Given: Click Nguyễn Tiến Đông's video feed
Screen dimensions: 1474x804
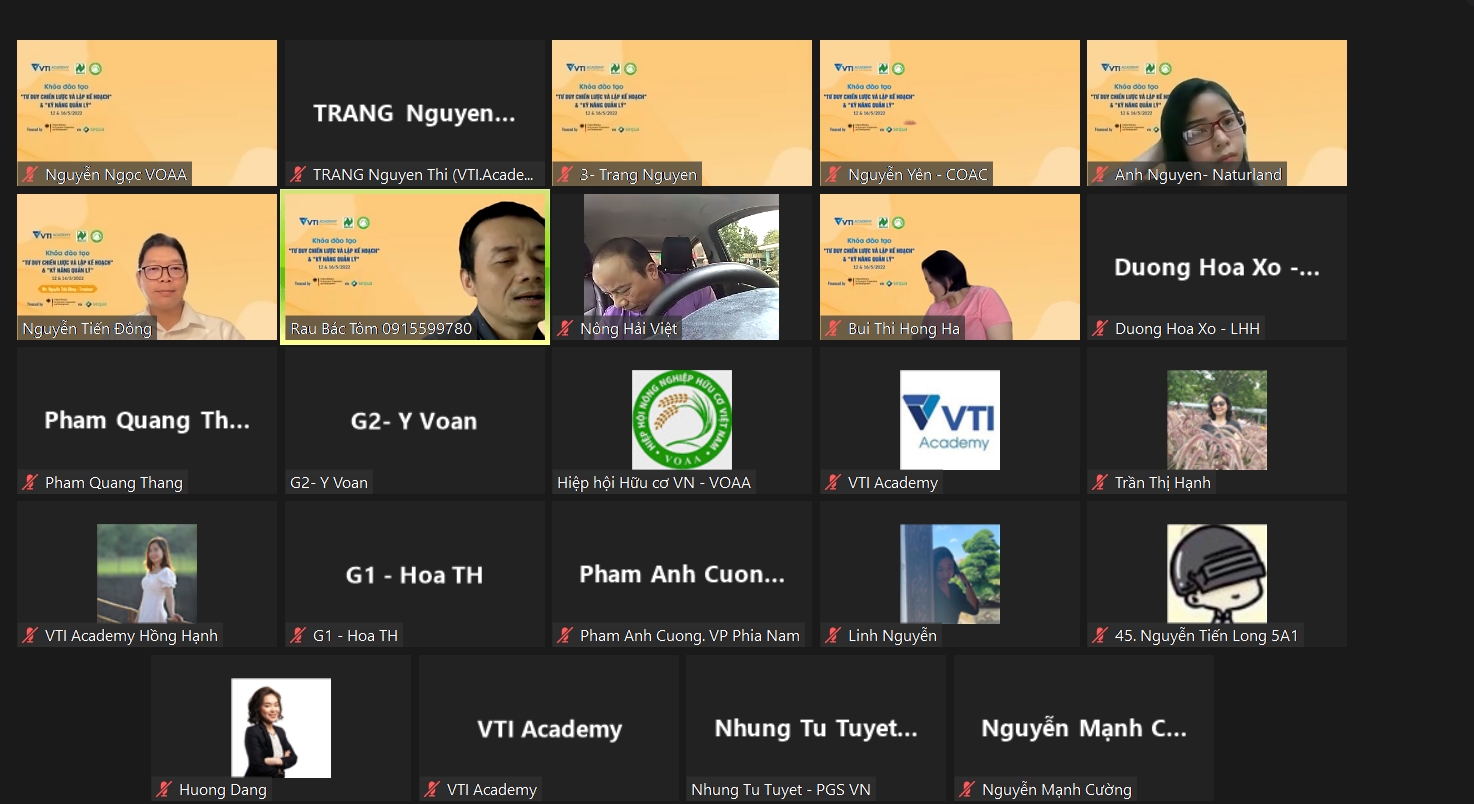Looking at the screenshot, I should (x=147, y=265).
